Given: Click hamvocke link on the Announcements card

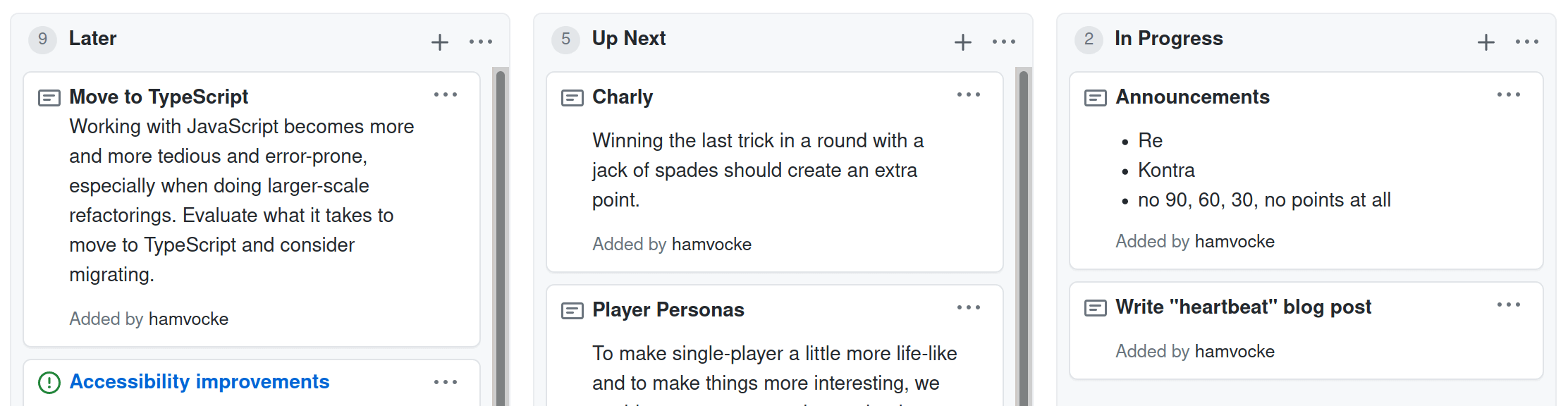Looking at the screenshot, I should (x=1235, y=242).
